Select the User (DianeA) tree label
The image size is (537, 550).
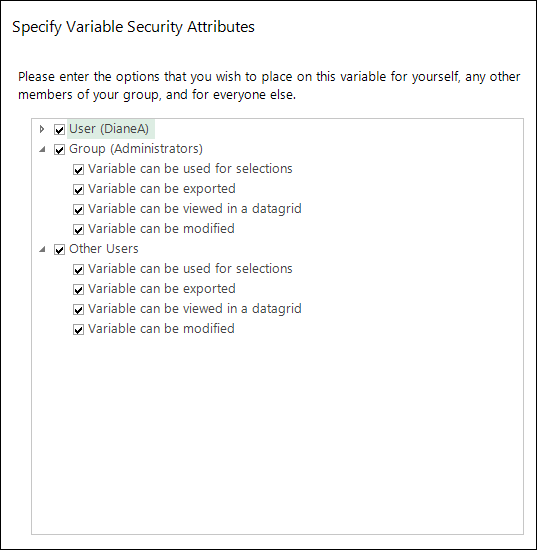109,129
